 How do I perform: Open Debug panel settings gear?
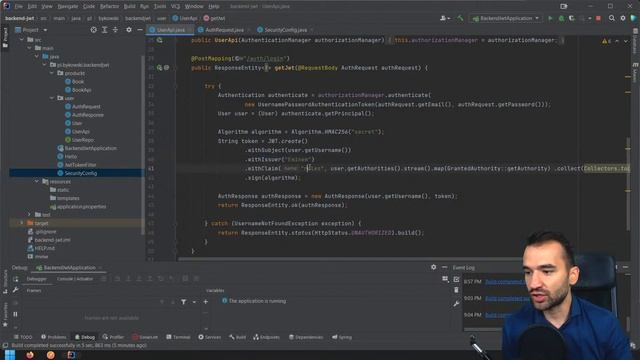pyautogui.click(x=433, y=267)
